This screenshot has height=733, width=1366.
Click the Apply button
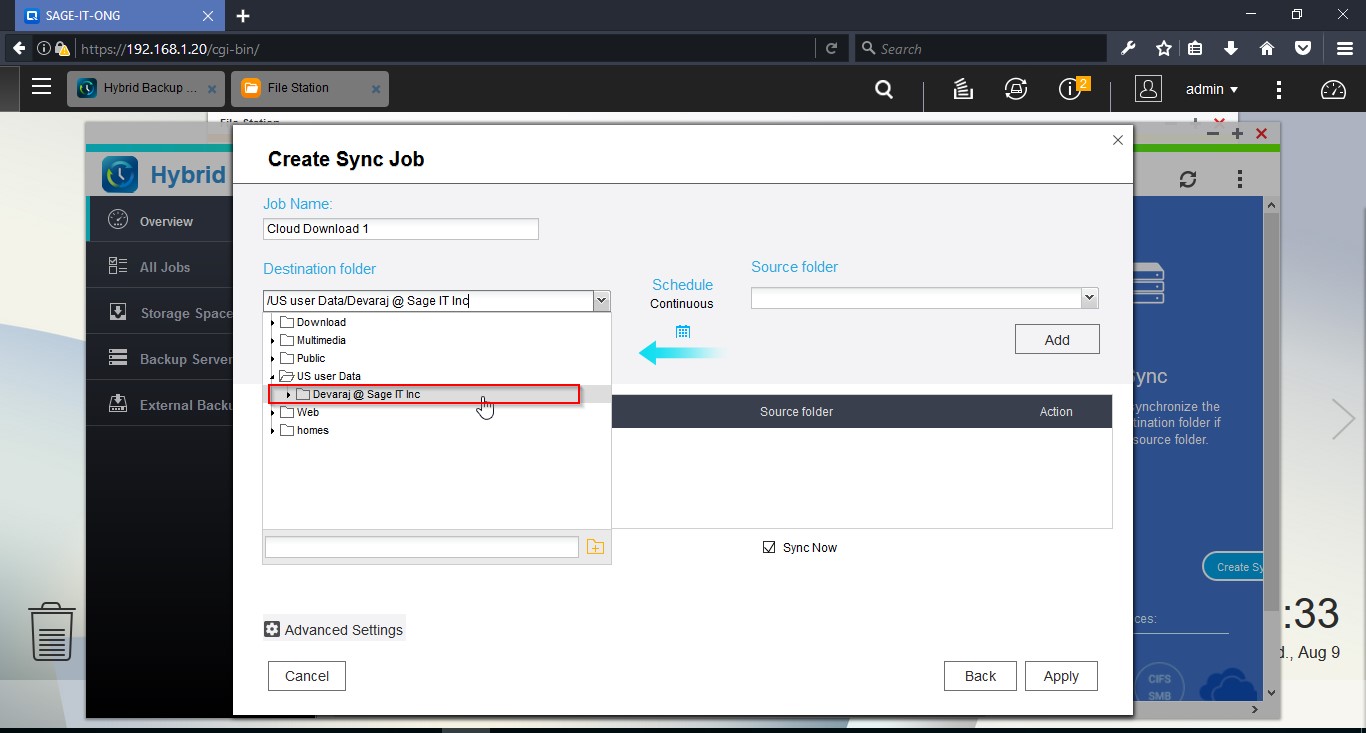click(1060, 676)
